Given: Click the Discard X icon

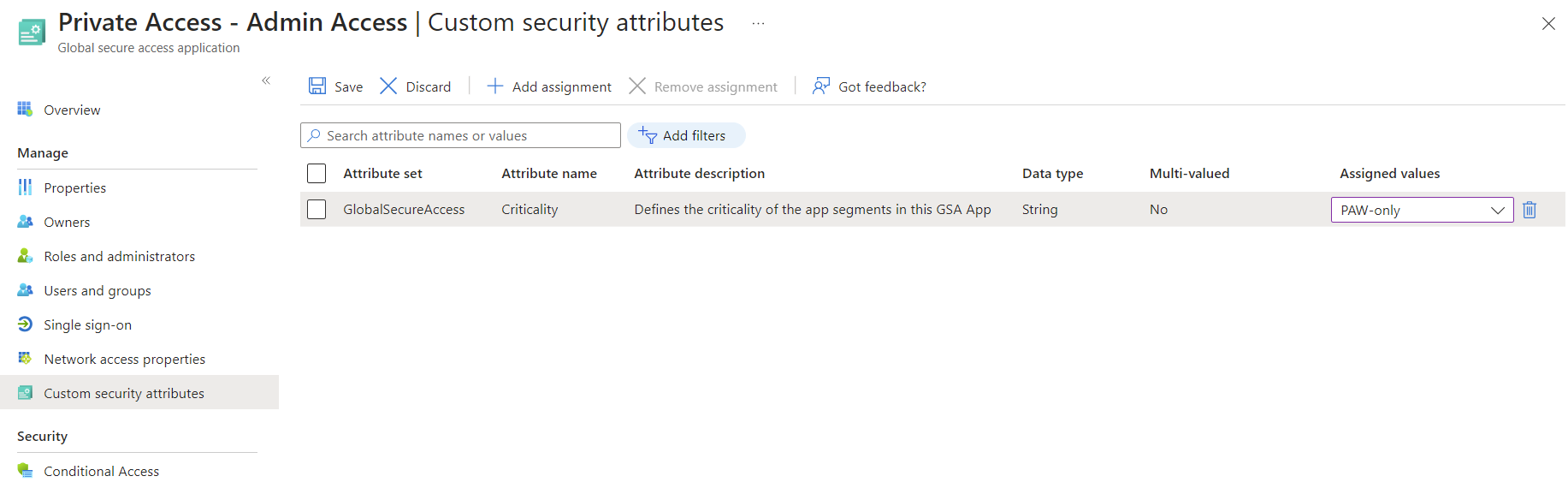Looking at the screenshot, I should (388, 86).
